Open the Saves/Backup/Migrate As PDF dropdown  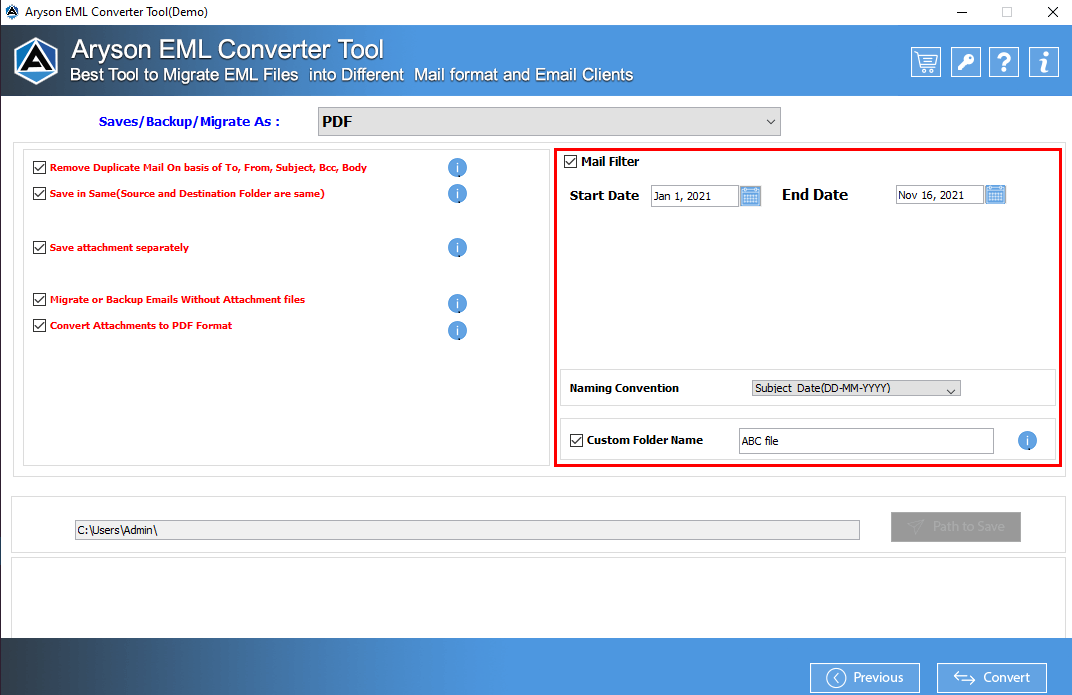[x=549, y=122]
